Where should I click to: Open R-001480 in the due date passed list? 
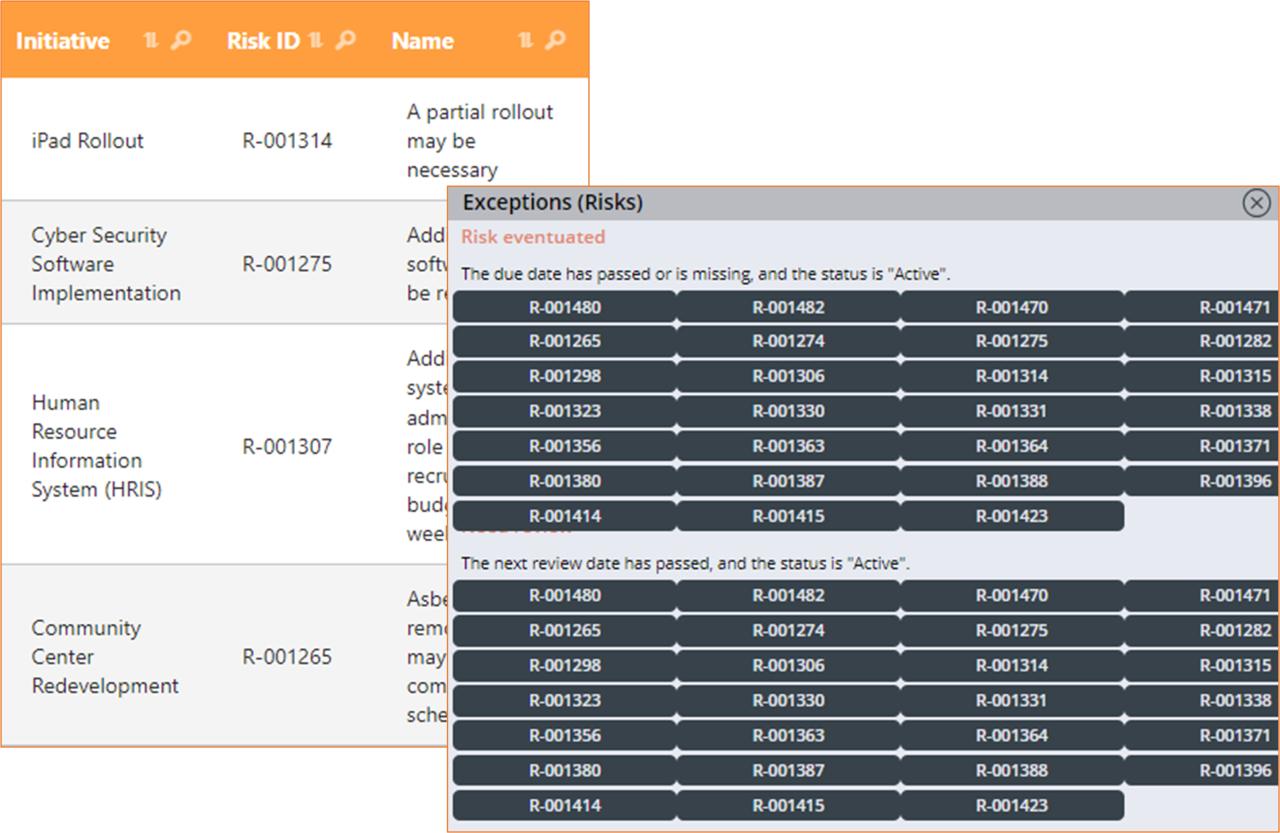(565, 307)
